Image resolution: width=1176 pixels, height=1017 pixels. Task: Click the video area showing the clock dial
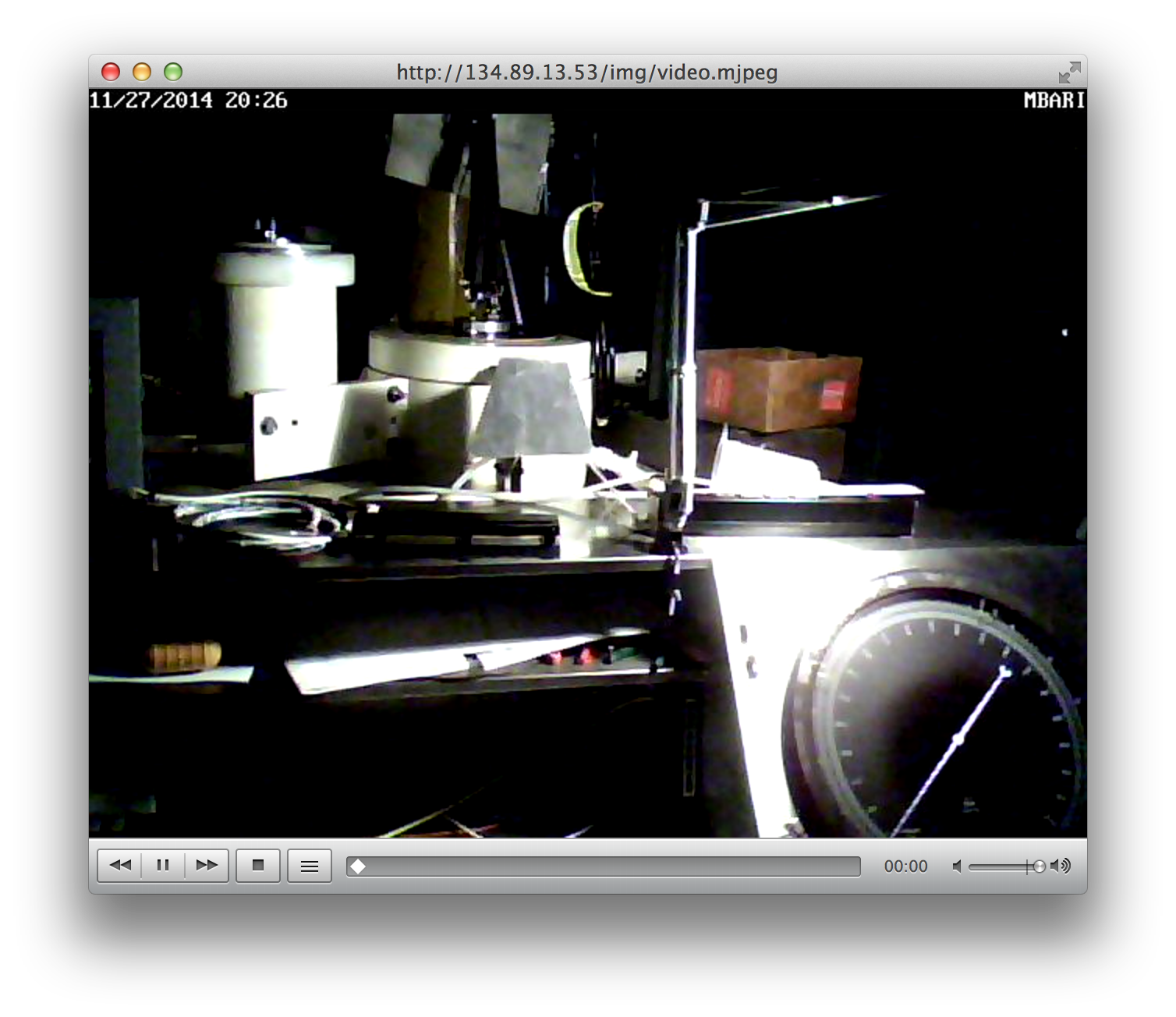(936, 710)
